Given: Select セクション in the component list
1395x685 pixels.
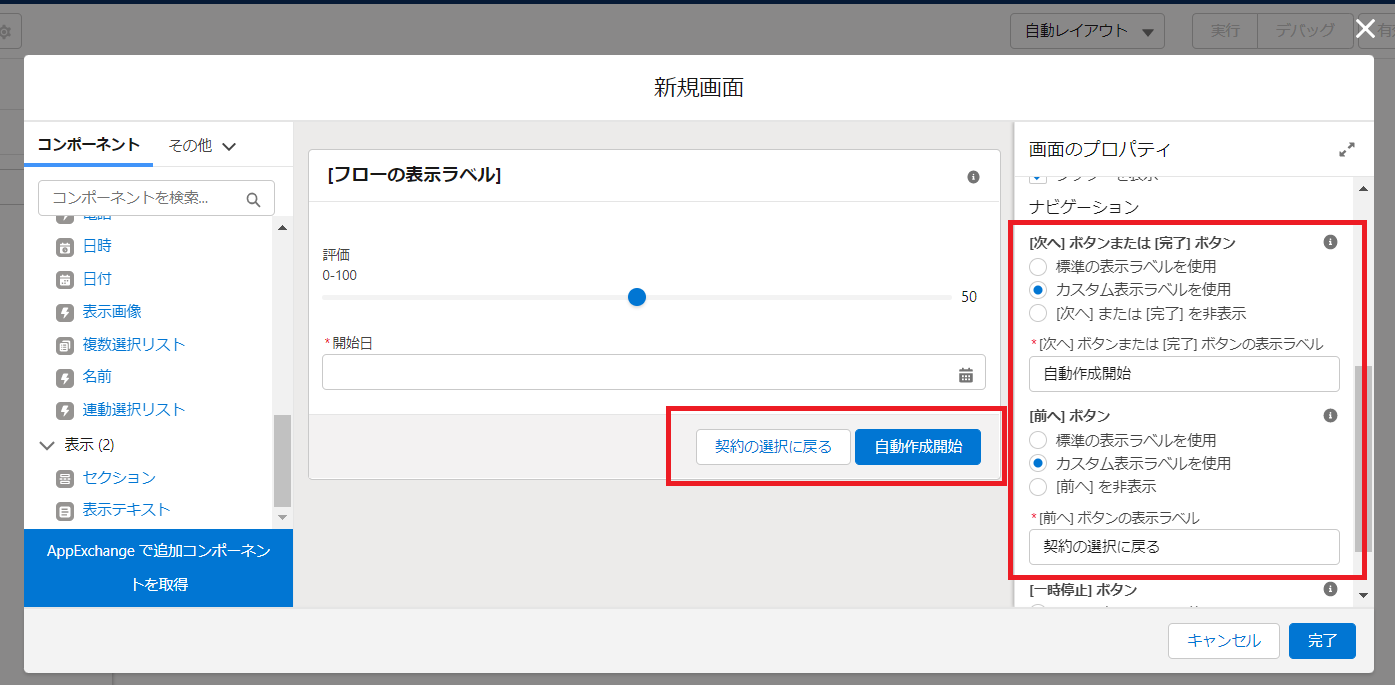Looking at the screenshot, I should click(118, 478).
